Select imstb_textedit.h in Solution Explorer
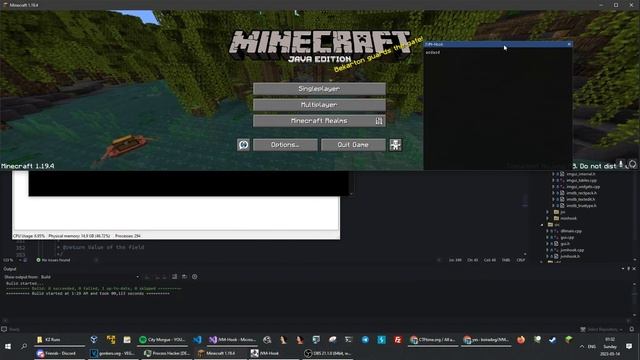 [580, 200]
